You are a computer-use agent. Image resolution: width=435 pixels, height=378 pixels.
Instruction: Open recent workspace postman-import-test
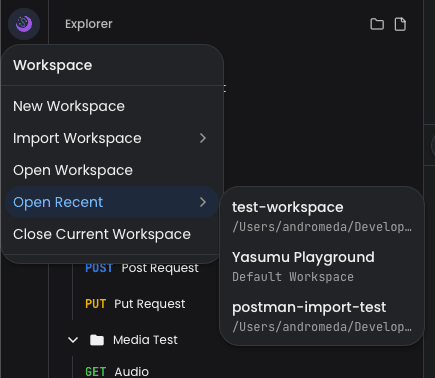pyautogui.click(x=322, y=316)
